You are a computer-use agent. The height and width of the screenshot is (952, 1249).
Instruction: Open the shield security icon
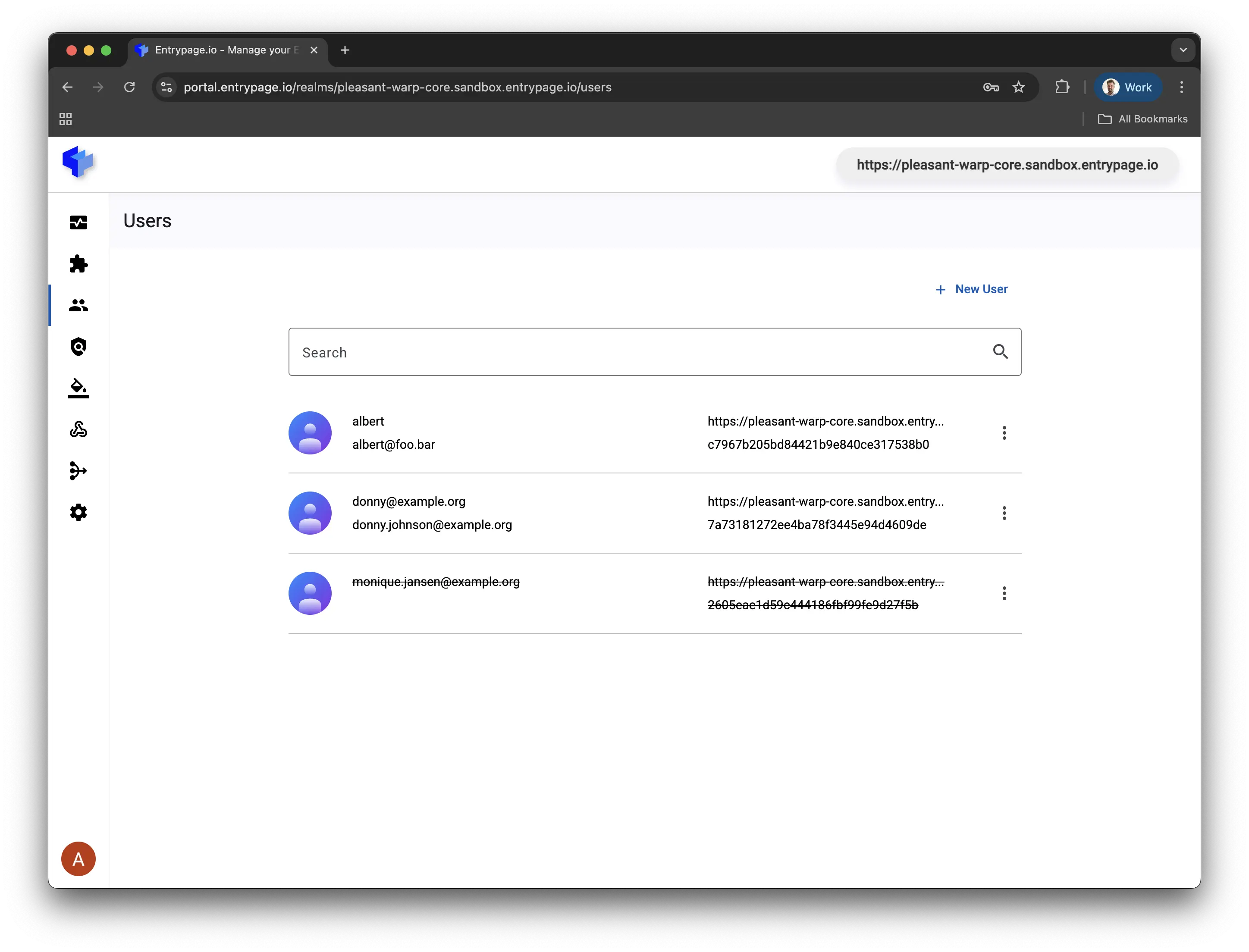pyautogui.click(x=78, y=347)
